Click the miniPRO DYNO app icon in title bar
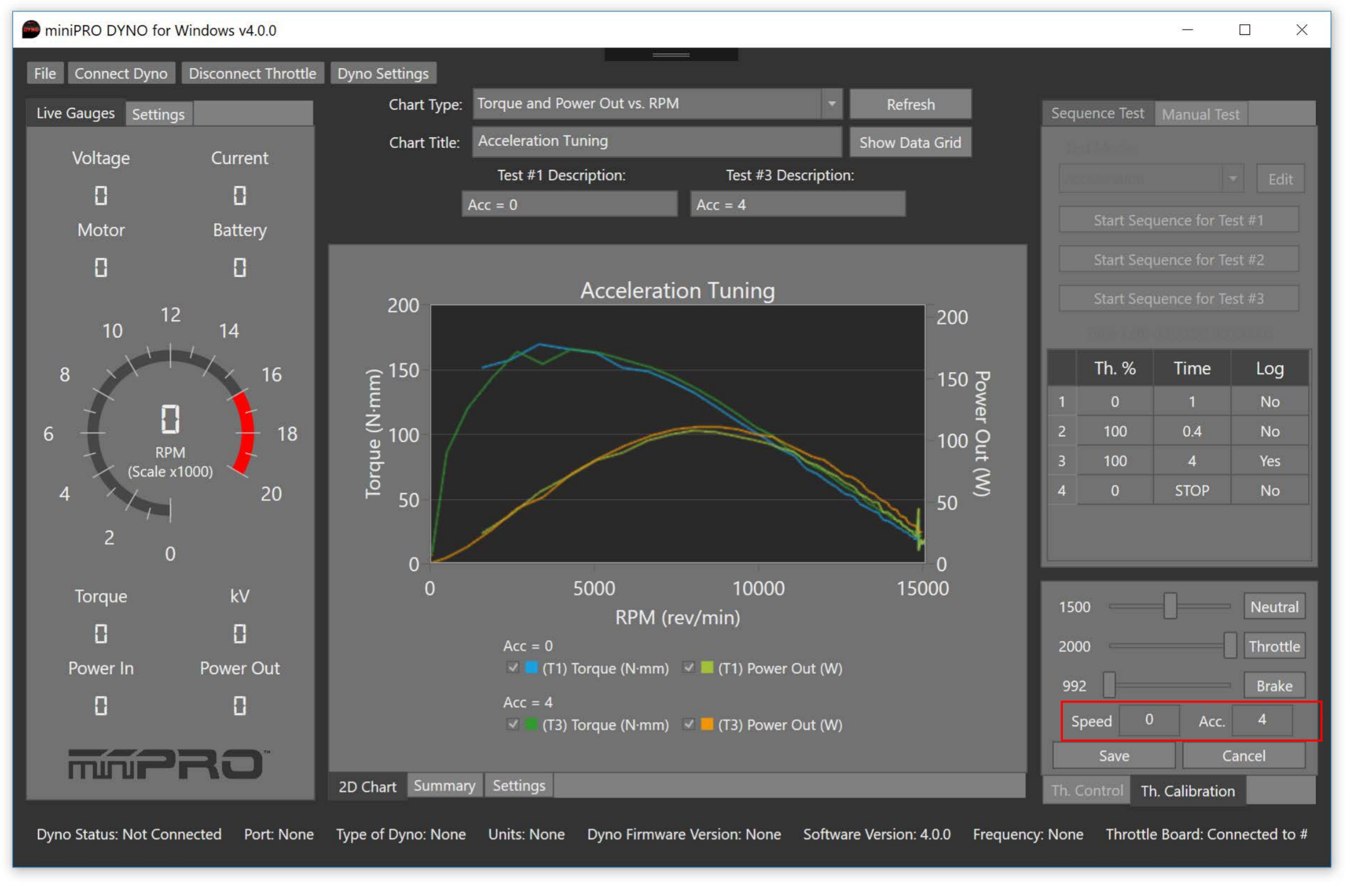The height and width of the screenshot is (896, 1353). [31, 30]
